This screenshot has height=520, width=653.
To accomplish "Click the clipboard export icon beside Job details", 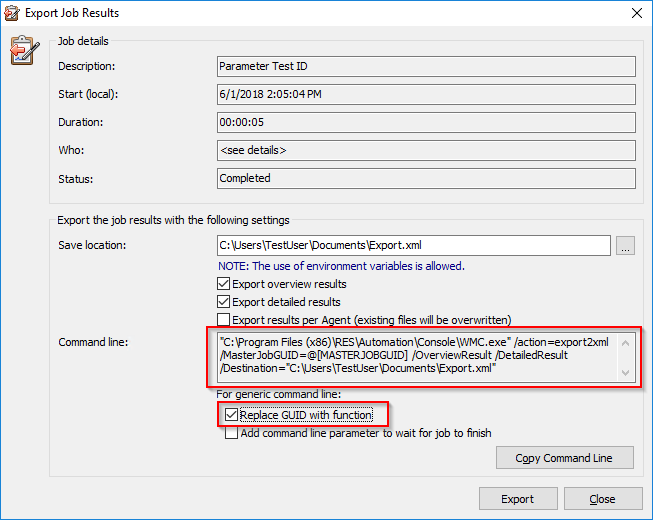I will pyautogui.click(x=25, y=50).
